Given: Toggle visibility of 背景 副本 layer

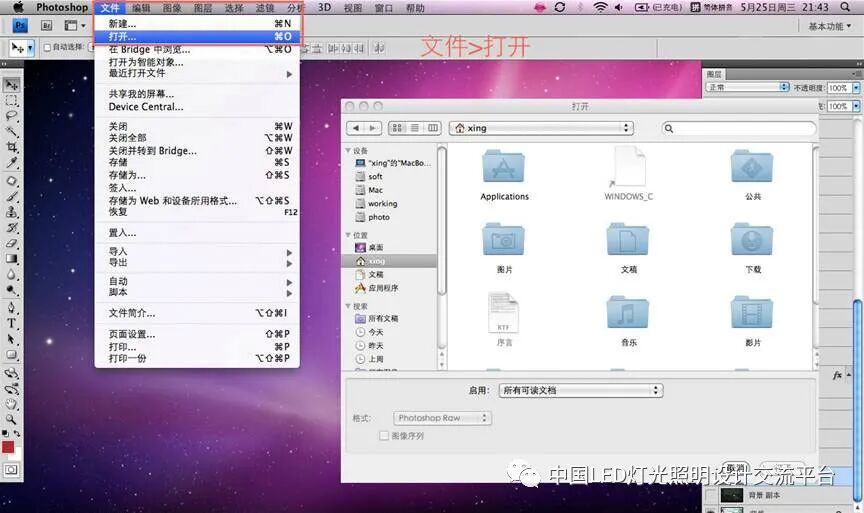Looking at the screenshot, I should point(711,495).
